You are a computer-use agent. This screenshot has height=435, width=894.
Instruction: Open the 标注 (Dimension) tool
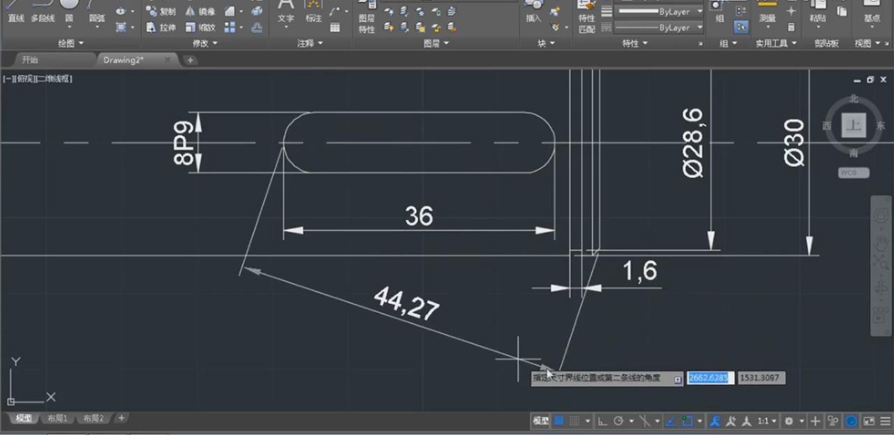click(x=314, y=11)
